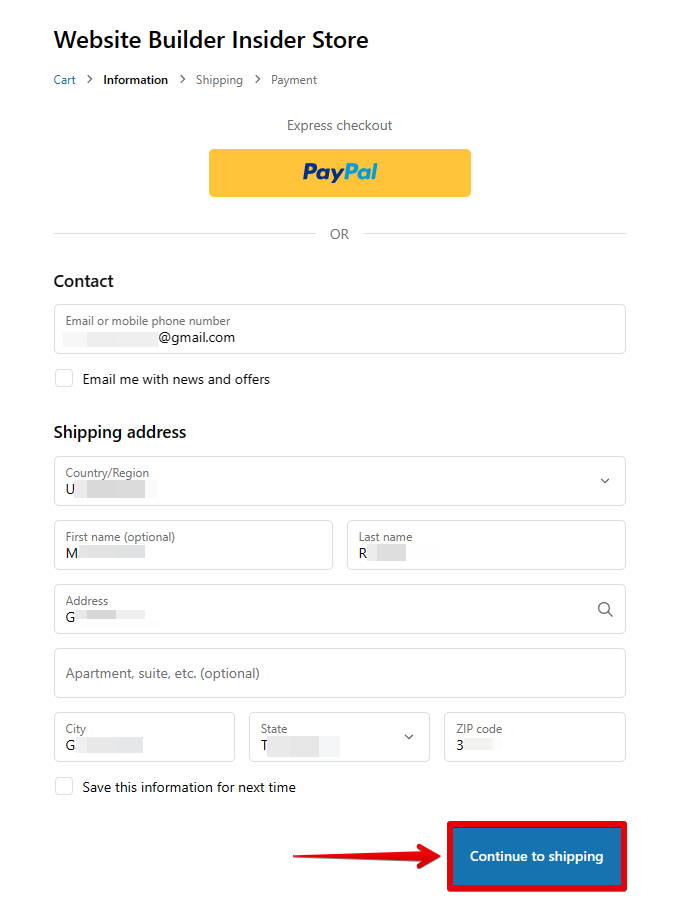Select the Payment breadcrumb step
Viewport: 684px width, 909px height.
pyautogui.click(x=294, y=80)
